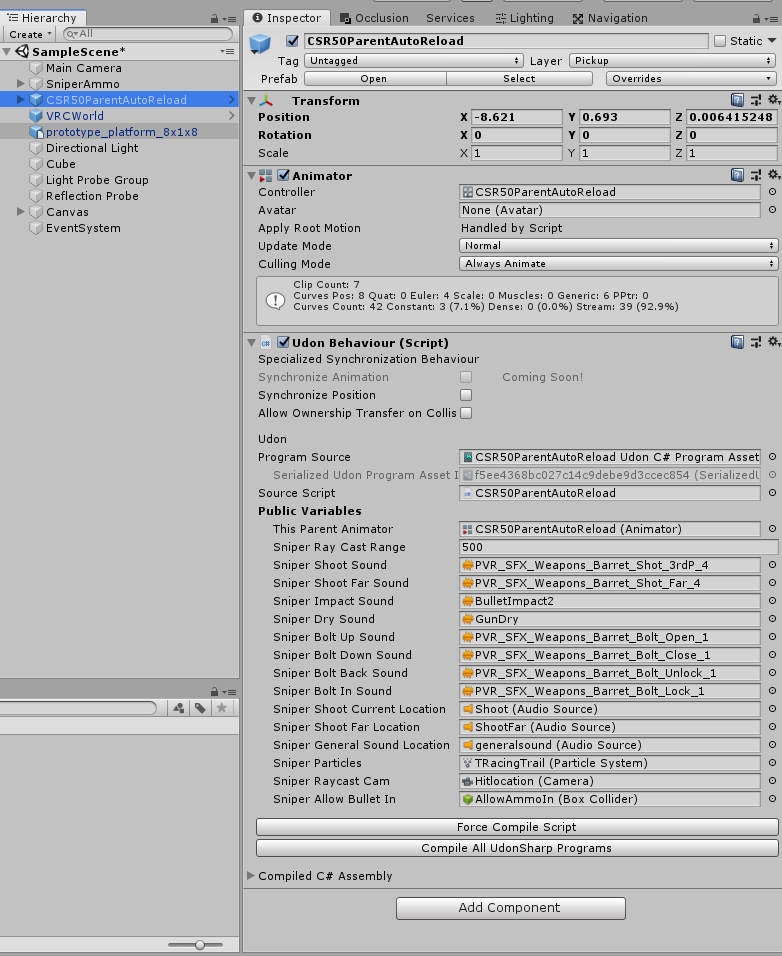
Task: Click object picker for Sniper Shoot Sound
Action: coord(772,565)
